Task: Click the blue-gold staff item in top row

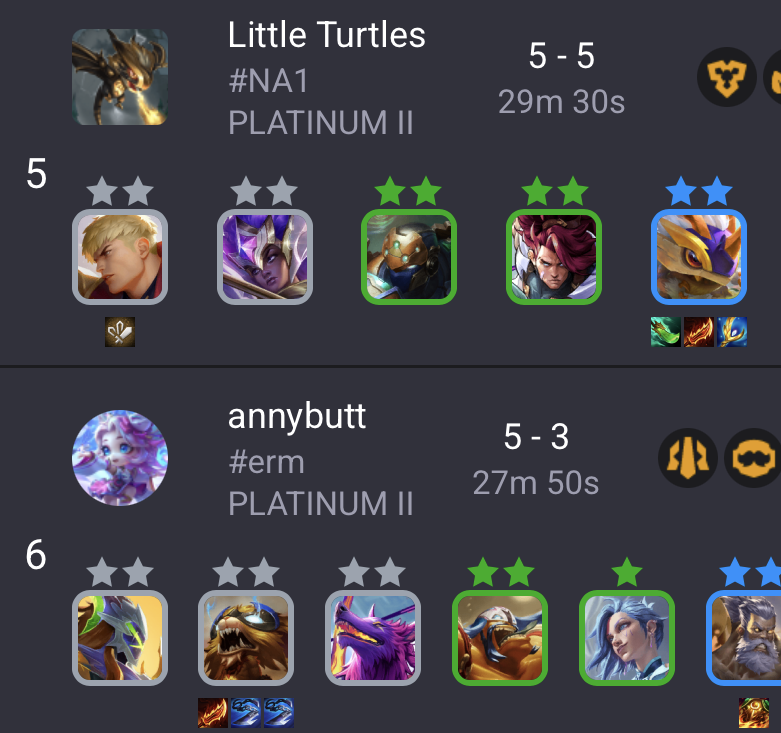Action: 732,332
